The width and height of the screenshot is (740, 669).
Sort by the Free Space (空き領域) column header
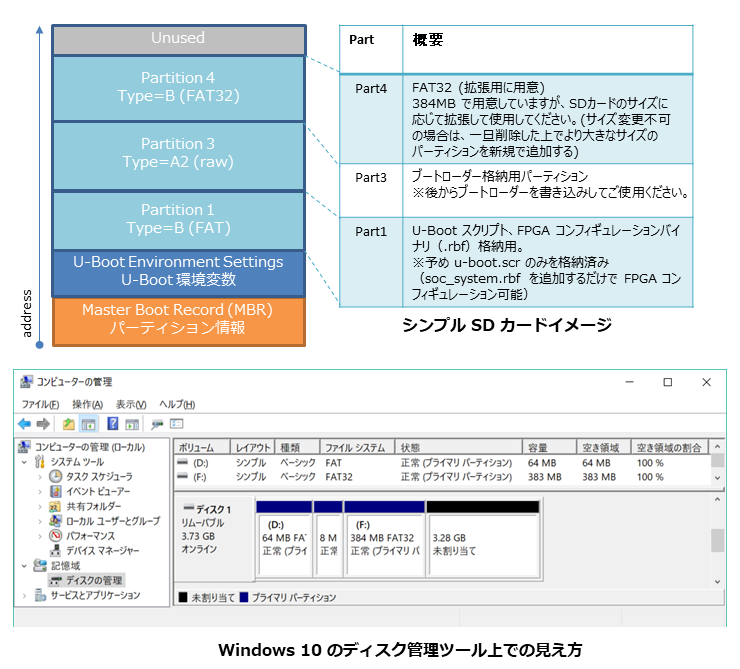coord(604,447)
